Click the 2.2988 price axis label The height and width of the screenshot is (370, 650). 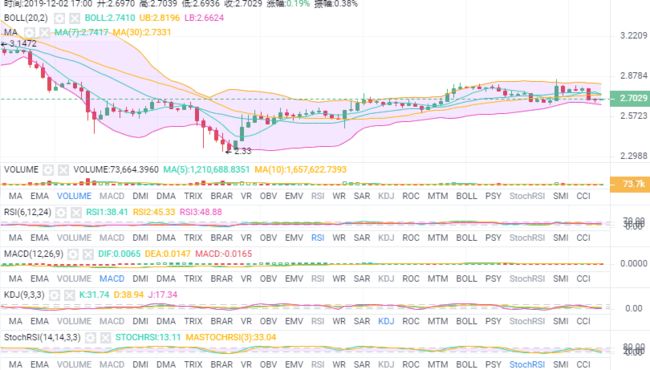634,156
